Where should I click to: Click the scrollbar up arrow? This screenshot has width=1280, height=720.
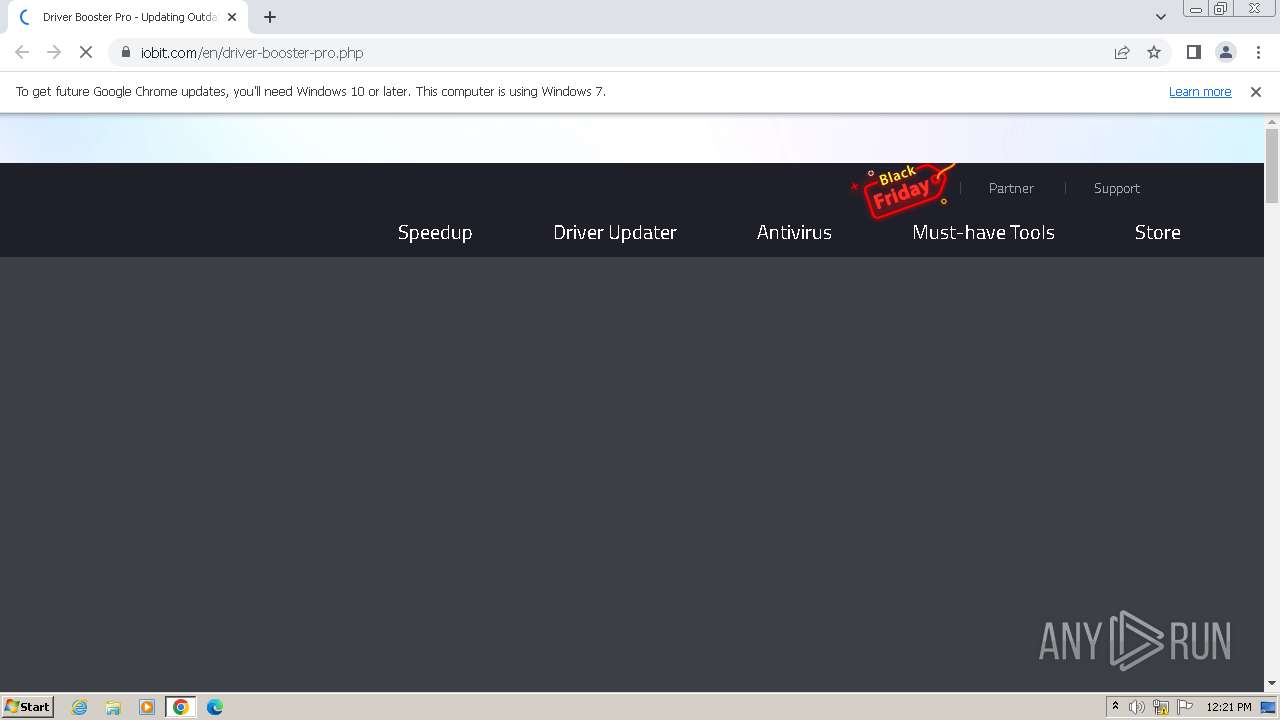click(x=1272, y=121)
